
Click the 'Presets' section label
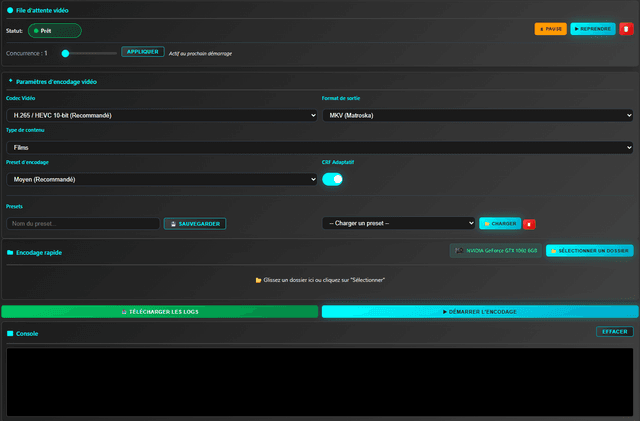coord(14,207)
